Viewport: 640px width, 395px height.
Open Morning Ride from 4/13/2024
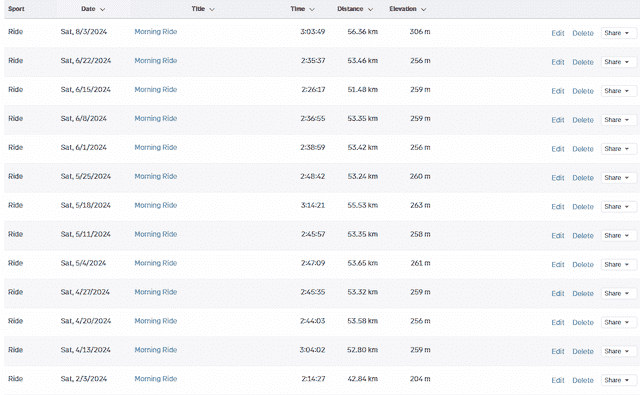[156, 350]
